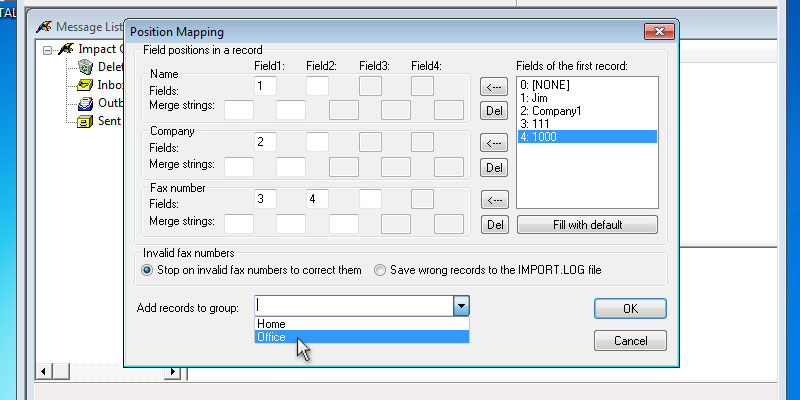Viewport: 800px width, 400px height.
Task: Click Company Field1 input containing 2
Action: (x=265, y=143)
